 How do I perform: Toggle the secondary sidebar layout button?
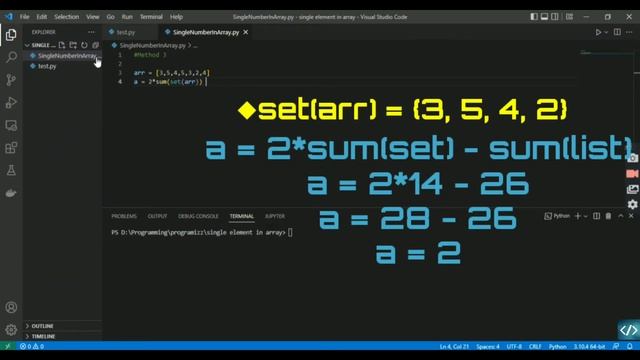pyautogui.click(x=555, y=17)
